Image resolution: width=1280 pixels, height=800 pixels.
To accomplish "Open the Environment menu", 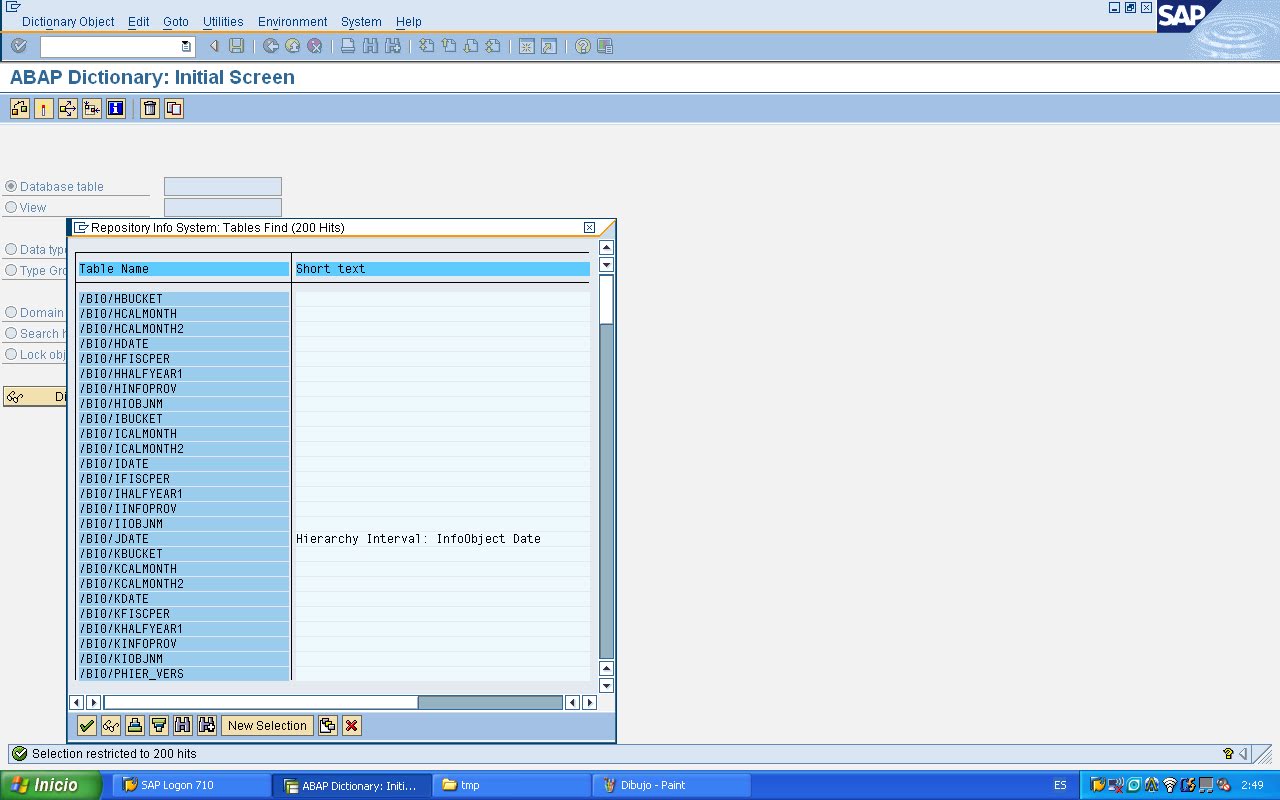I will (291, 21).
